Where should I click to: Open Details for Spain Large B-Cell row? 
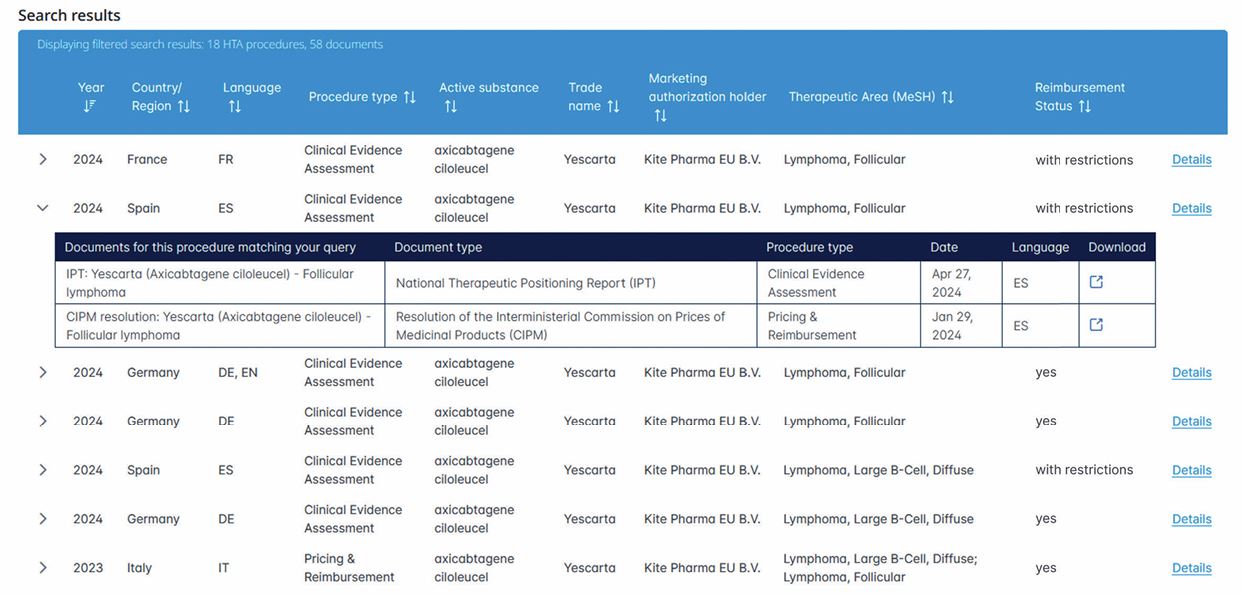1191,470
